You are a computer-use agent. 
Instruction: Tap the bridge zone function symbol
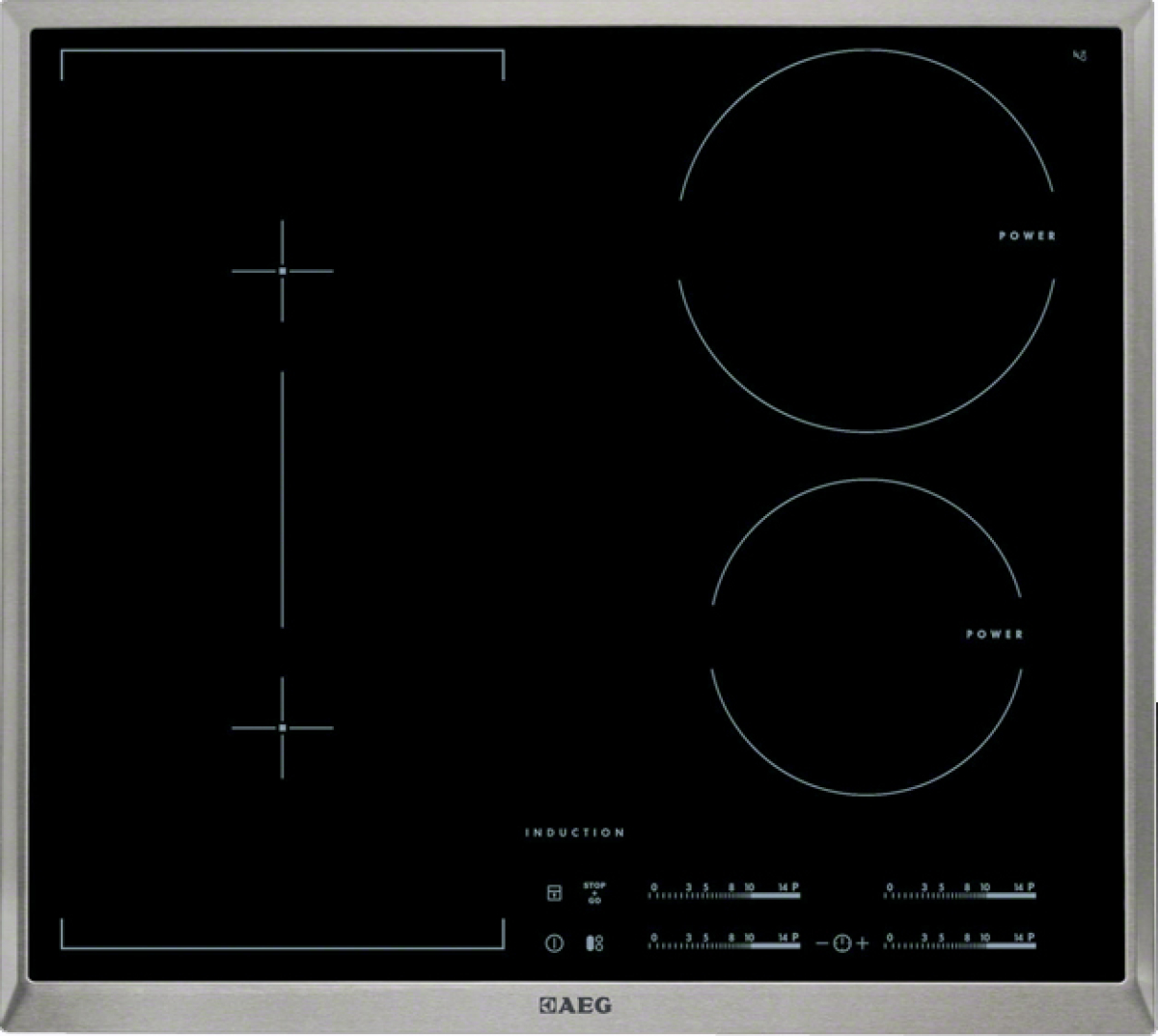[x=594, y=943]
